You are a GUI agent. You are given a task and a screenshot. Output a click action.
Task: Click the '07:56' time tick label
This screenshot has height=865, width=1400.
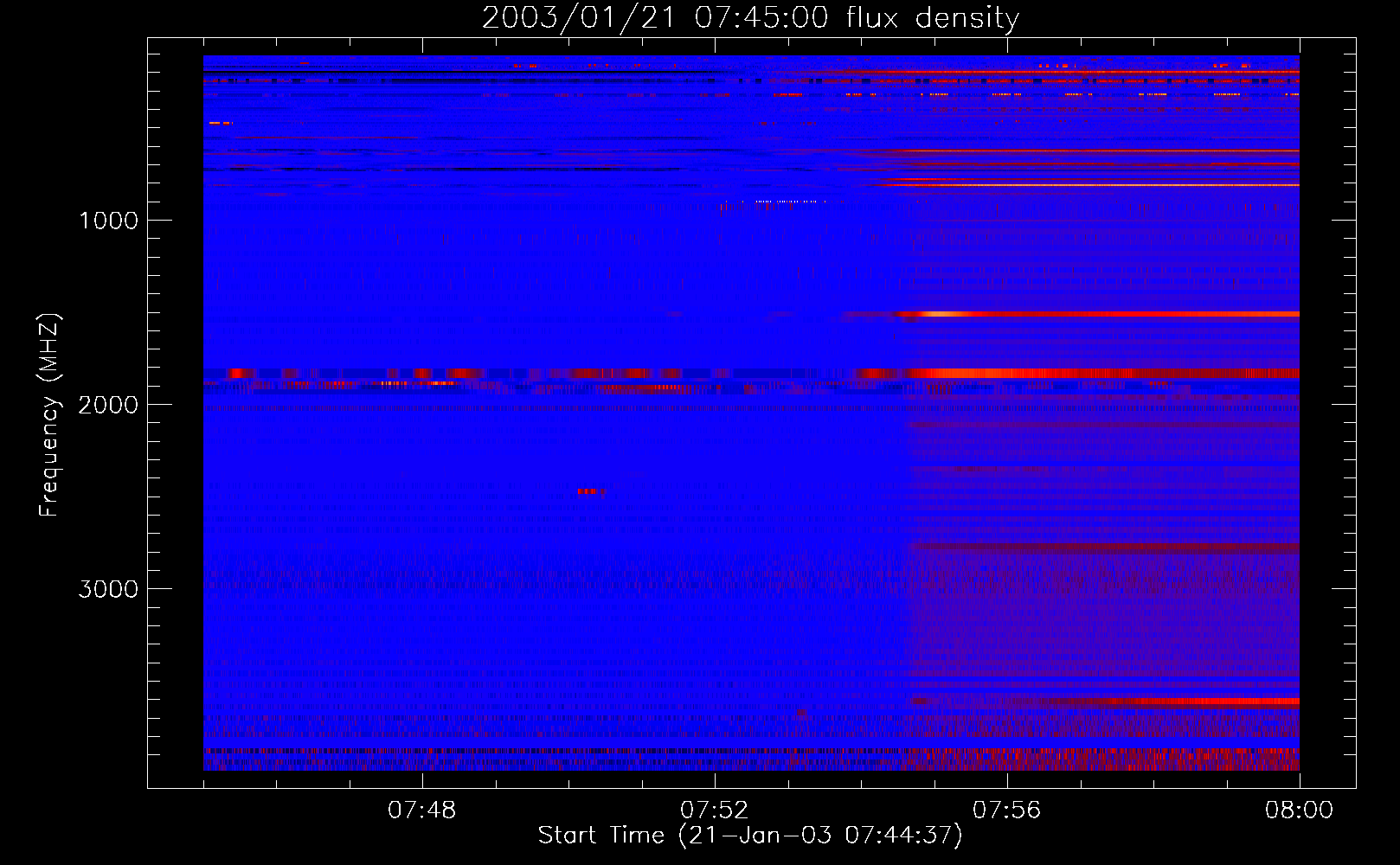[1007, 811]
